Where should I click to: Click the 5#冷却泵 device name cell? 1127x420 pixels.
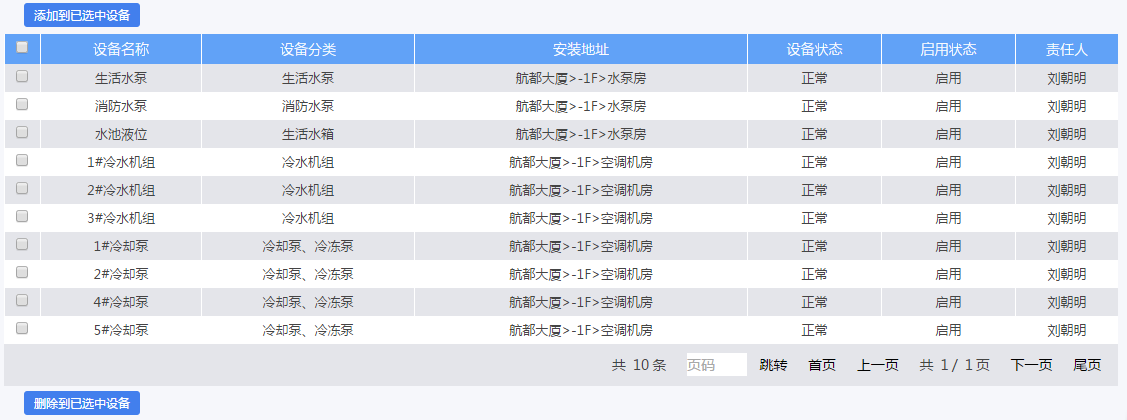[121, 331]
